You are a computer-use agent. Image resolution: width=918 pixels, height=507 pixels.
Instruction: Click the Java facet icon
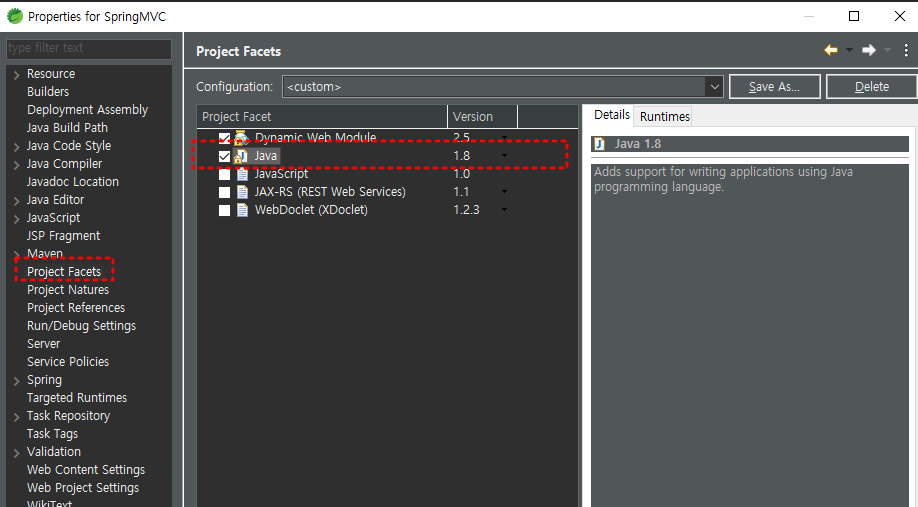[x=241, y=156]
